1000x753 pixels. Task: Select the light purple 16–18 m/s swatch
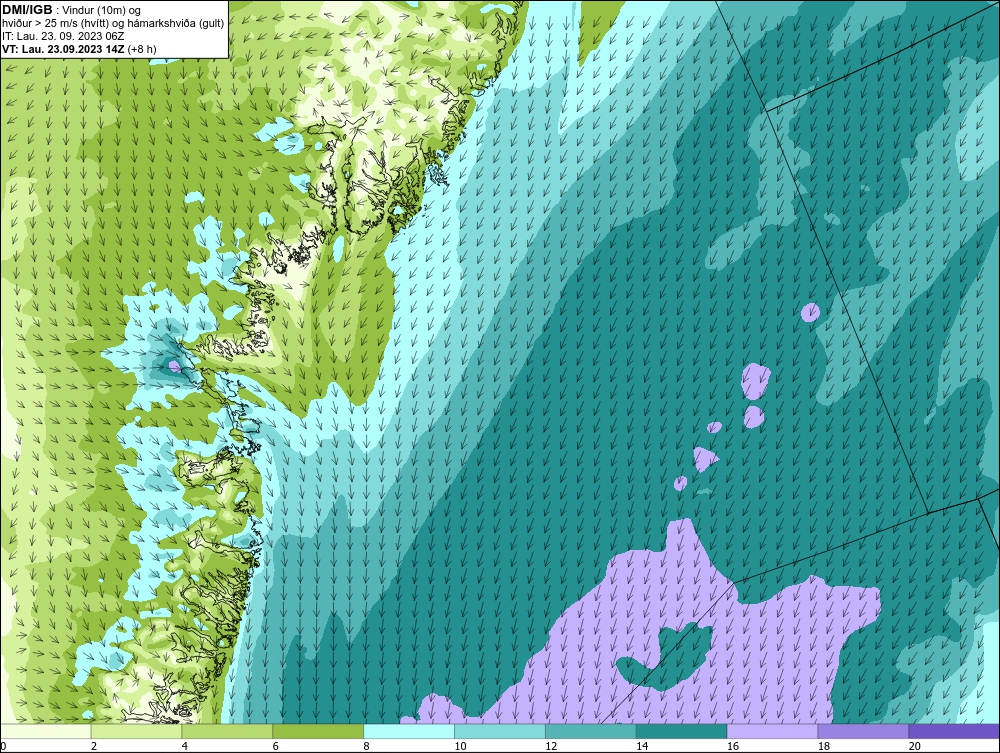(x=772, y=731)
